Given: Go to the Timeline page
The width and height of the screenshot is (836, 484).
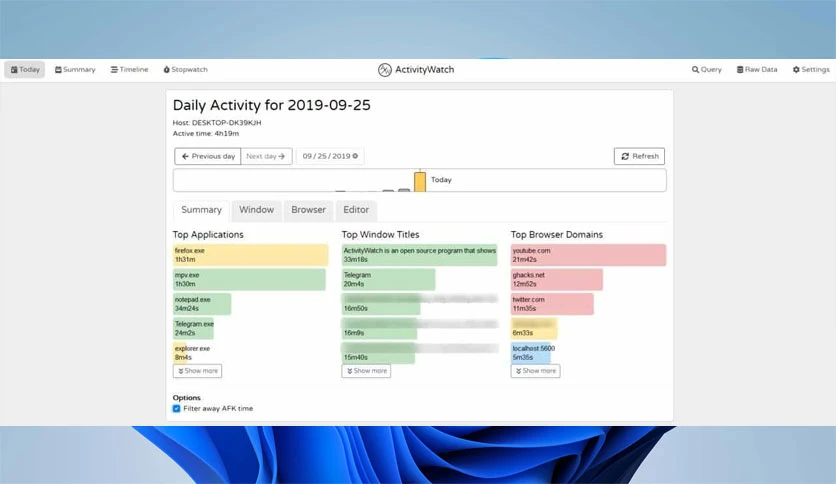Looking at the screenshot, I should click(130, 69).
